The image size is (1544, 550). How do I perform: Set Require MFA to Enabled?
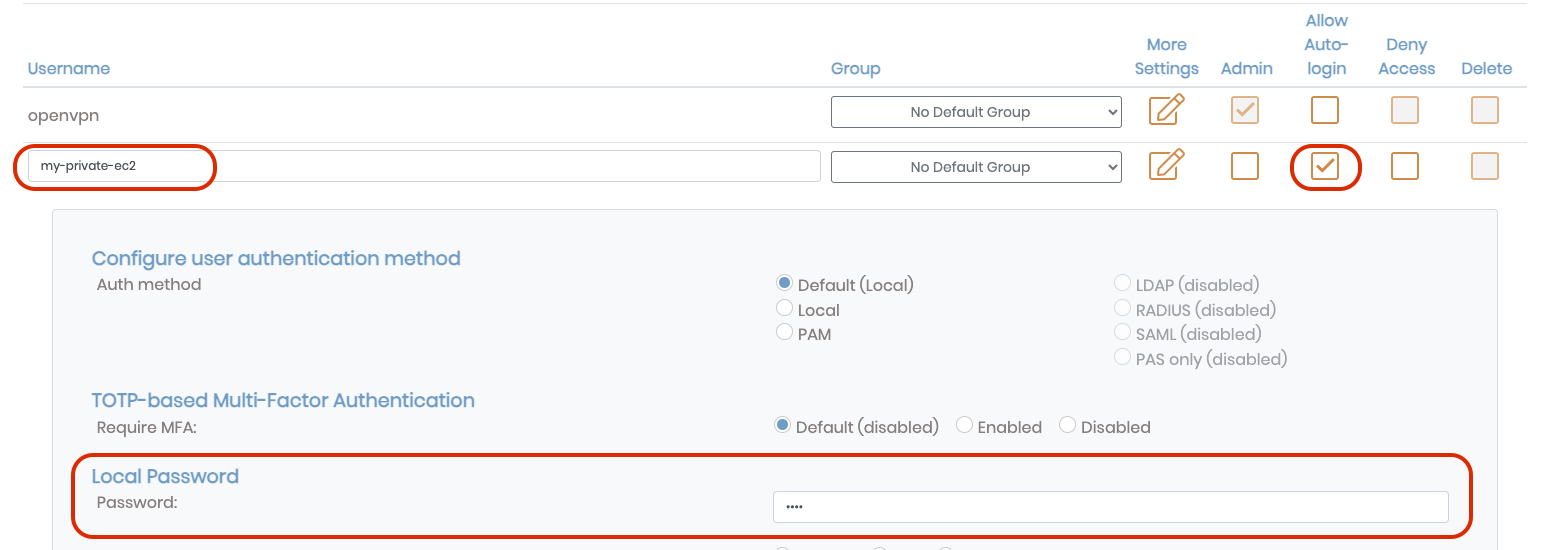click(x=965, y=426)
